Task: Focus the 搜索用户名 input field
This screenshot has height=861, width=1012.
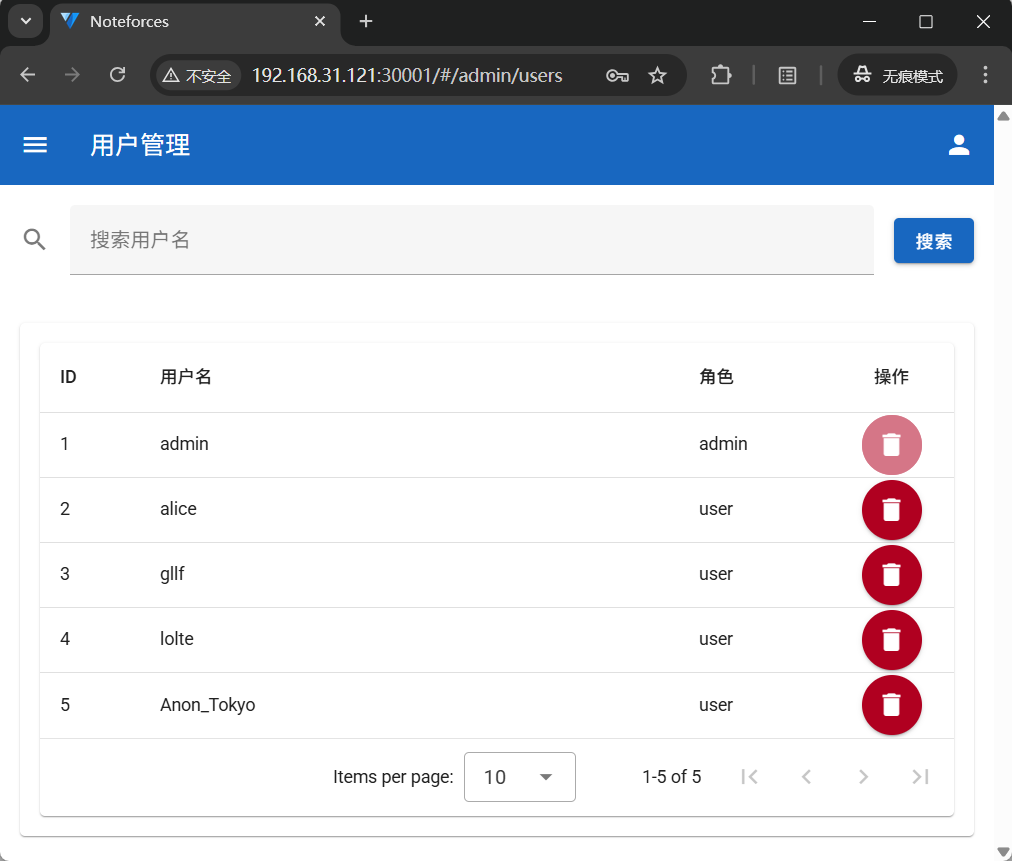Action: click(472, 239)
